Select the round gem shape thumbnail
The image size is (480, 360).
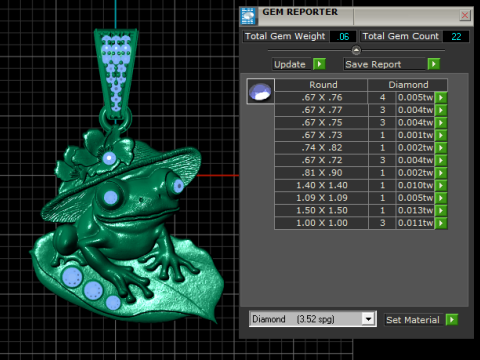(x=260, y=91)
